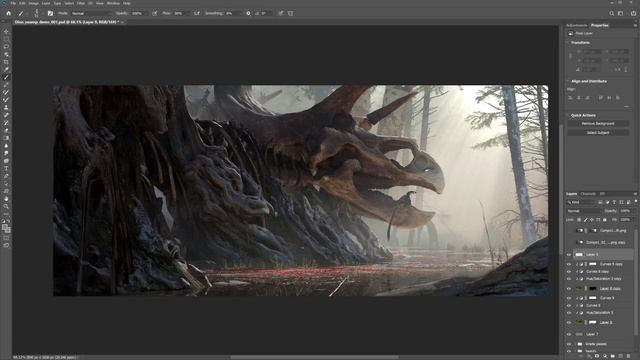The height and width of the screenshot is (360, 640).
Task: Select the Object Selection tool
Action: tap(6, 54)
